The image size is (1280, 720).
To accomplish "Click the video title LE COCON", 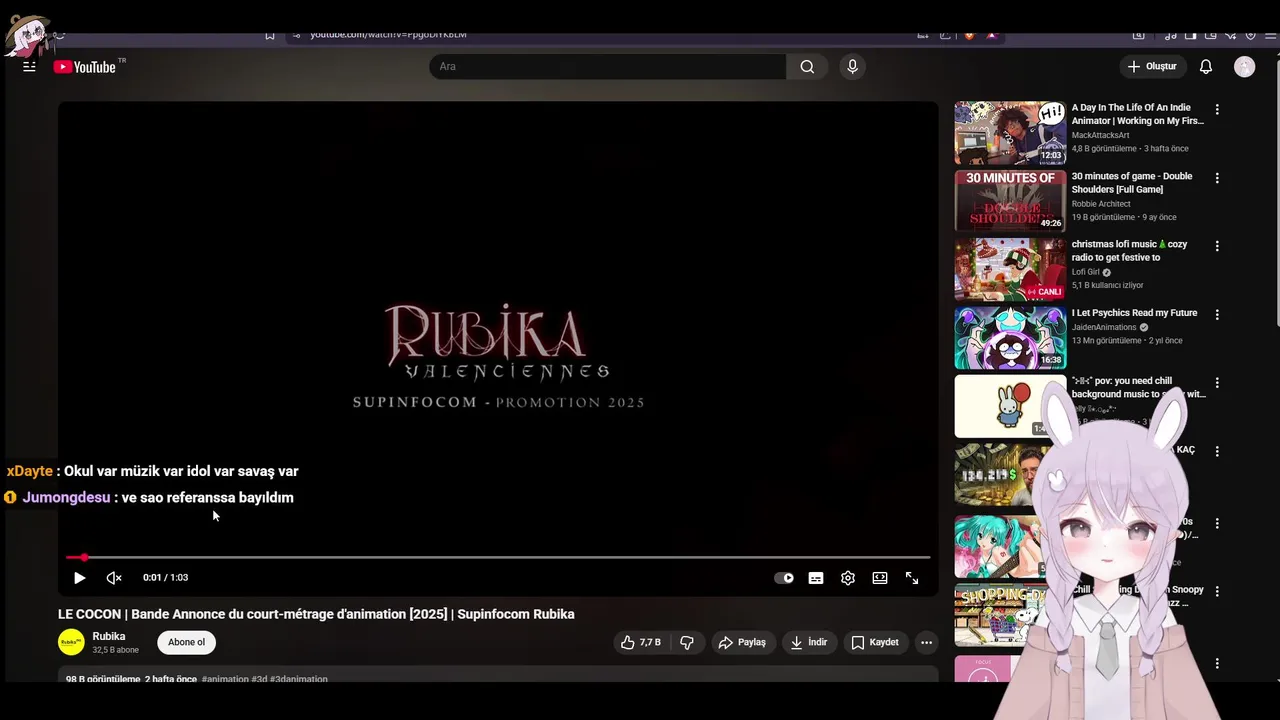I will 316,614.
